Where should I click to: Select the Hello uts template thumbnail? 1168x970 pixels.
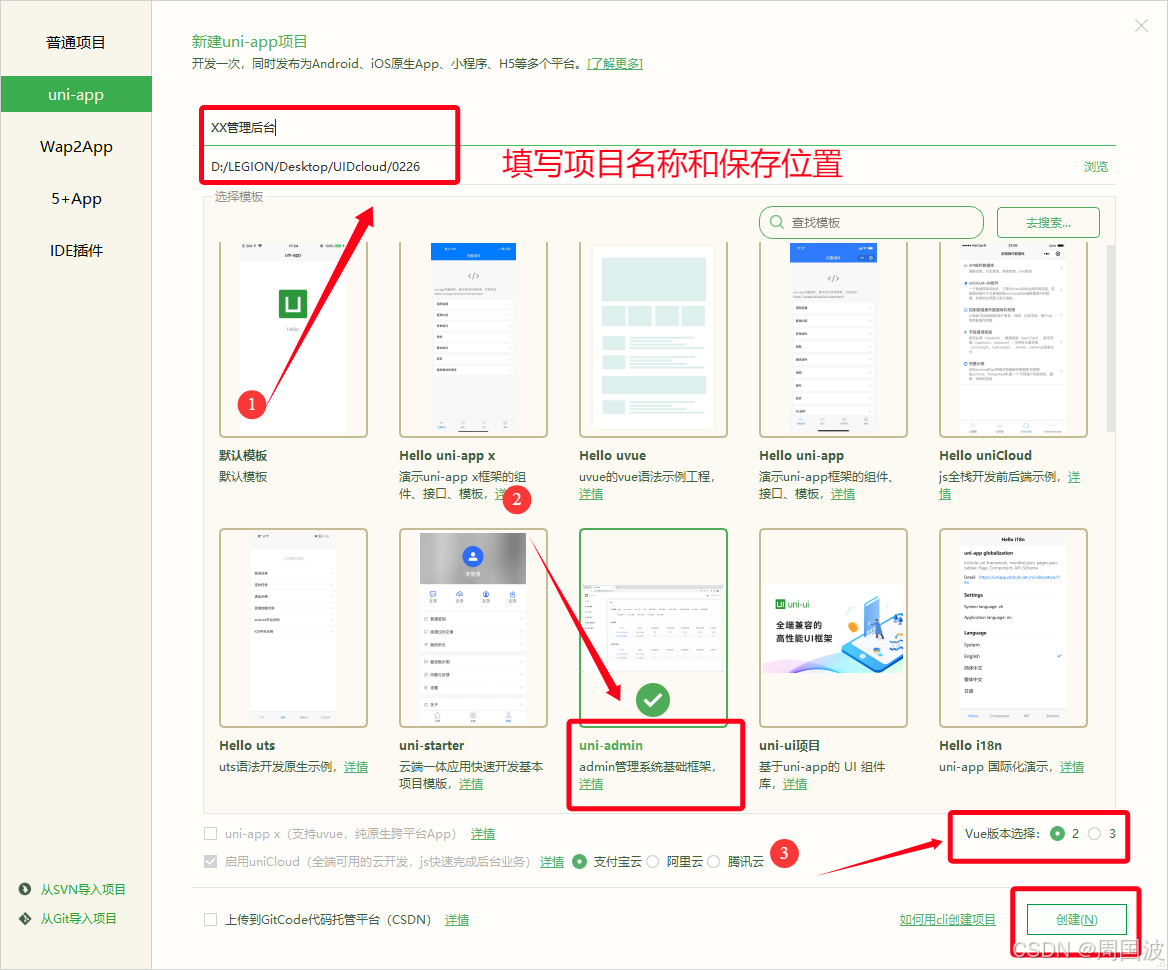293,628
